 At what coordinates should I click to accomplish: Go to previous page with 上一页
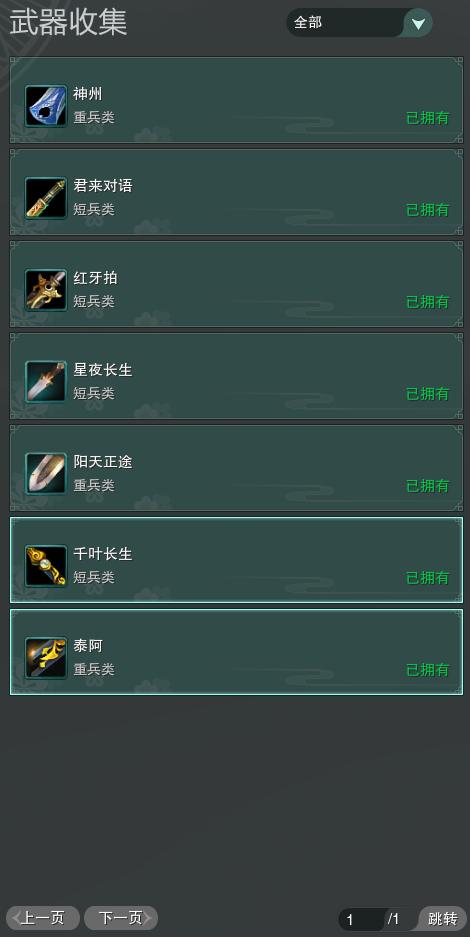coord(43,917)
